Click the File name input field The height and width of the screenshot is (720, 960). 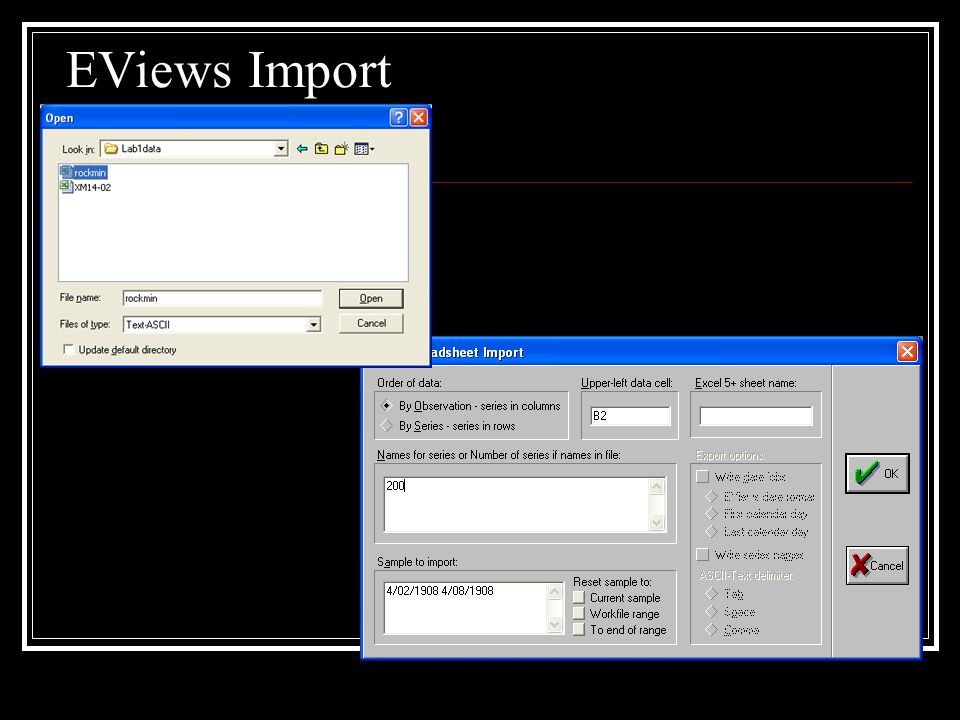pyautogui.click(x=222, y=298)
